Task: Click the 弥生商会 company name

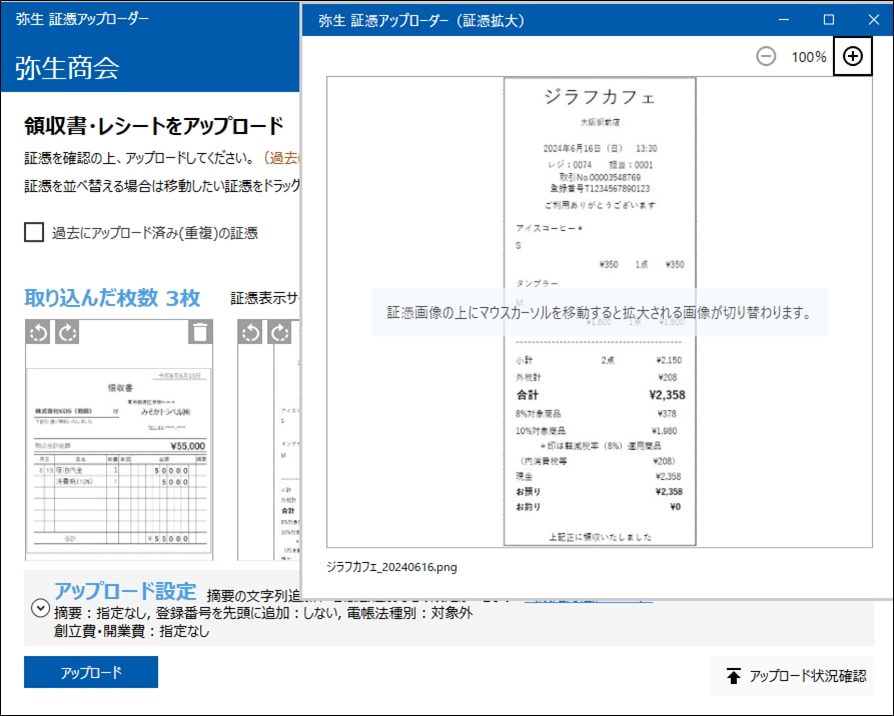Action: 67,68
